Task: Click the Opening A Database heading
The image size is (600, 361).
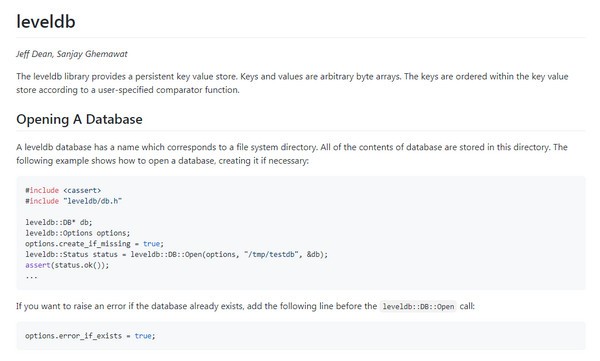Action: pos(79,119)
